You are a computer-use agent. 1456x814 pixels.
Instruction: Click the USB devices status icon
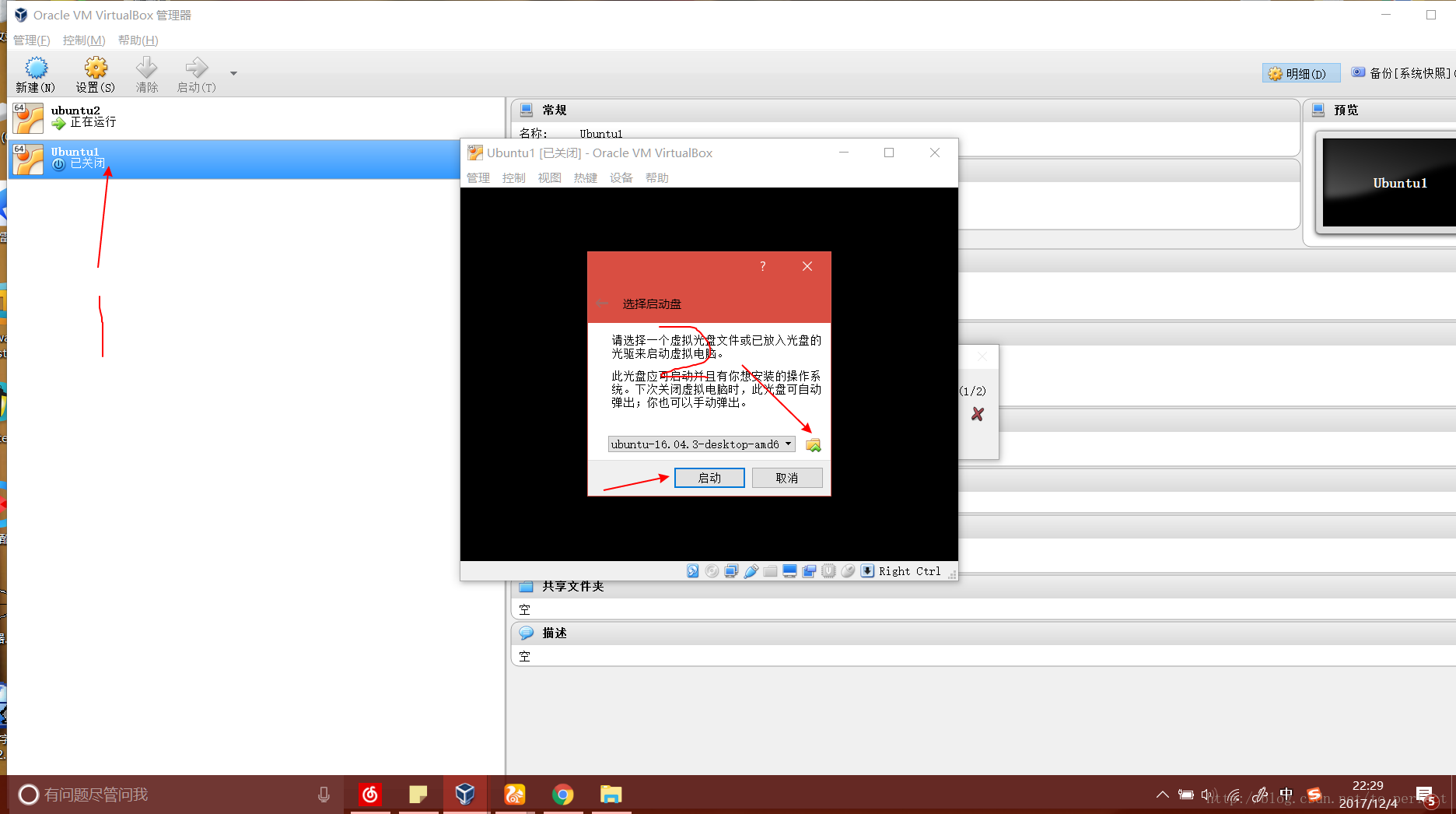(x=751, y=571)
